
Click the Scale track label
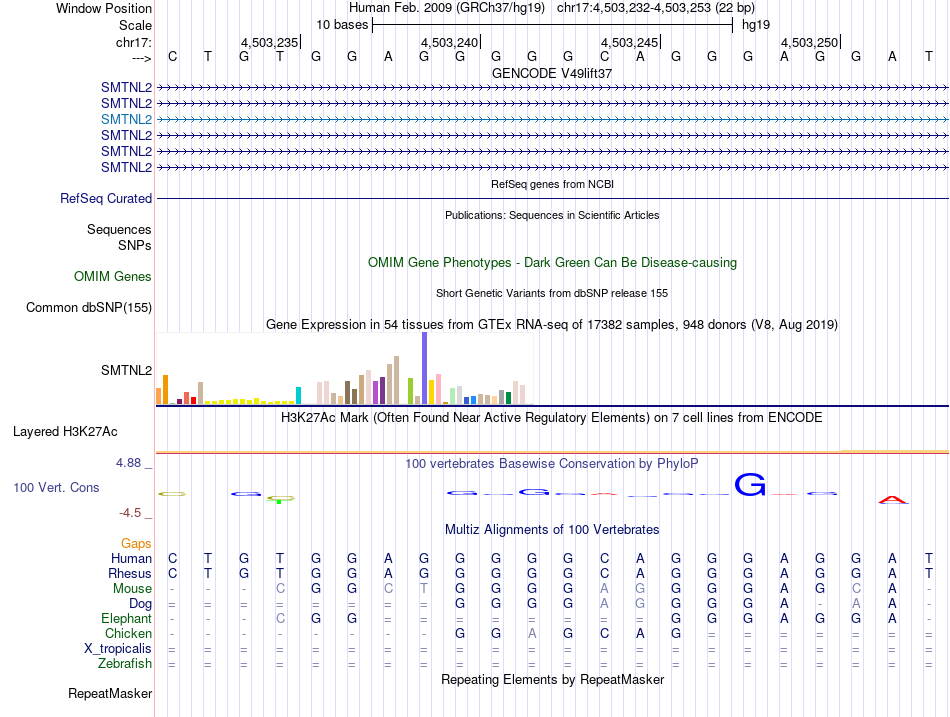coord(135,25)
